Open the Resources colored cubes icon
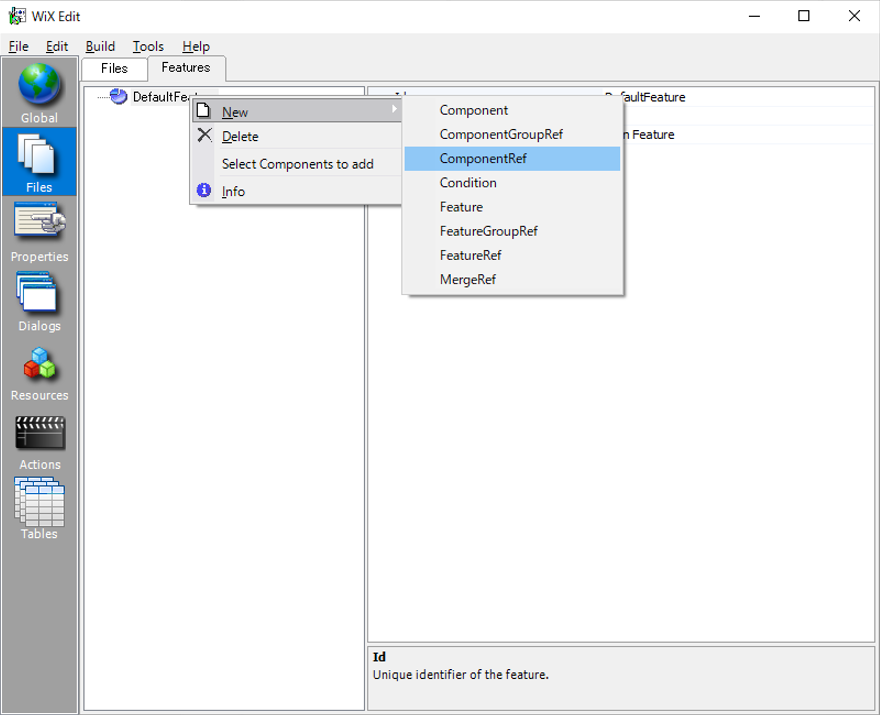The width and height of the screenshot is (880, 715). [x=39, y=363]
